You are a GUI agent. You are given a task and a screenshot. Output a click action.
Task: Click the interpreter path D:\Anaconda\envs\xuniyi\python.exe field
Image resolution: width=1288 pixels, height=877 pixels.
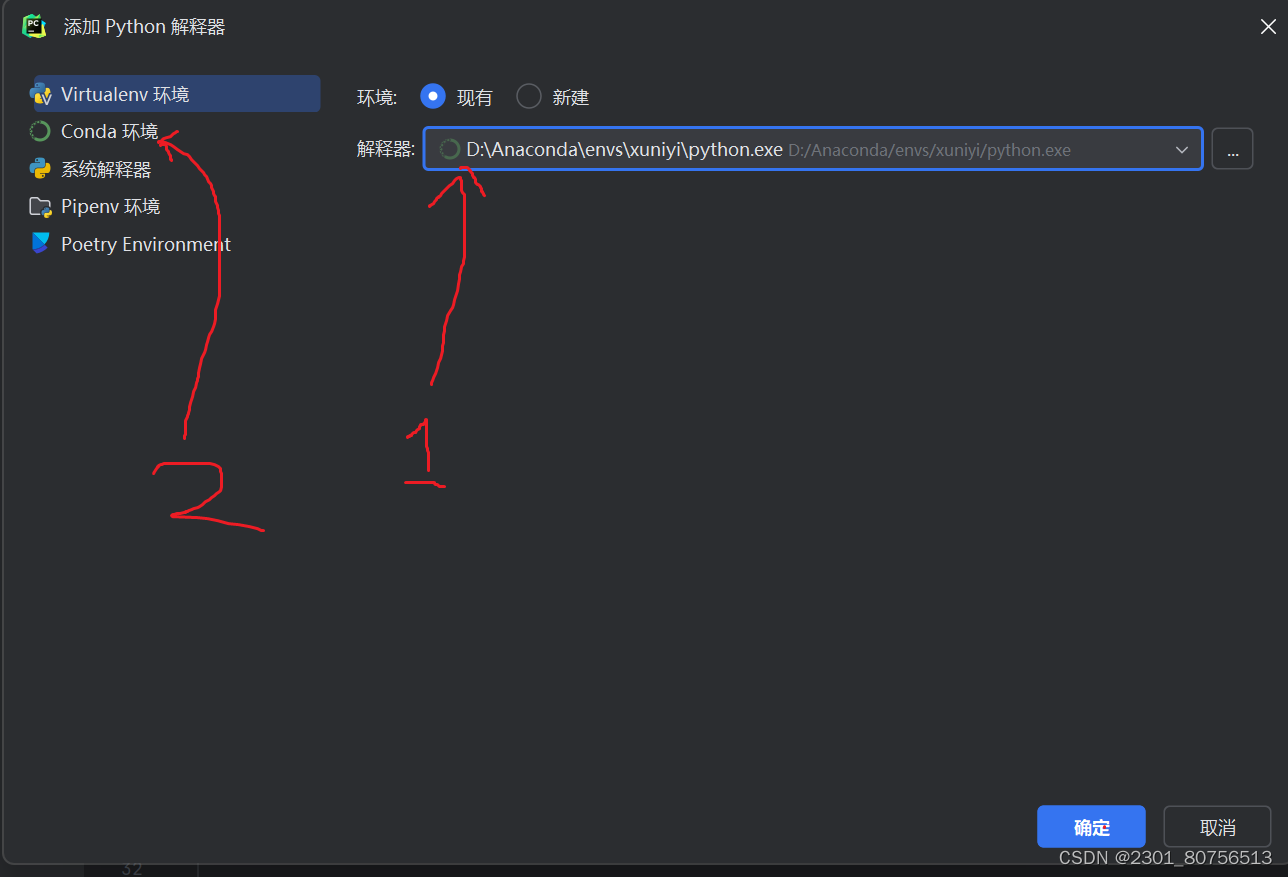coord(813,149)
